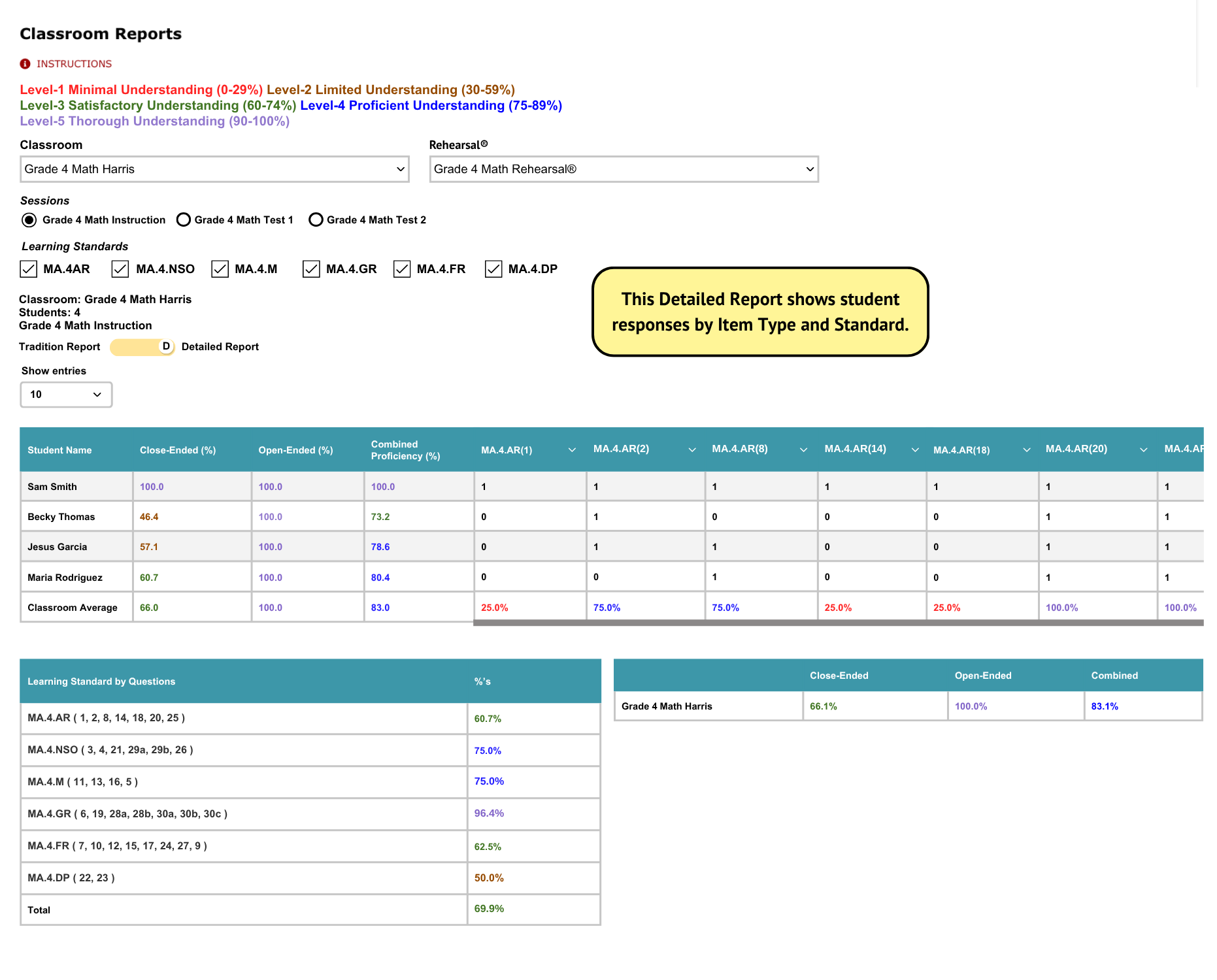Click the red info icon beside INSTRUCTIONS

pos(24,63)
